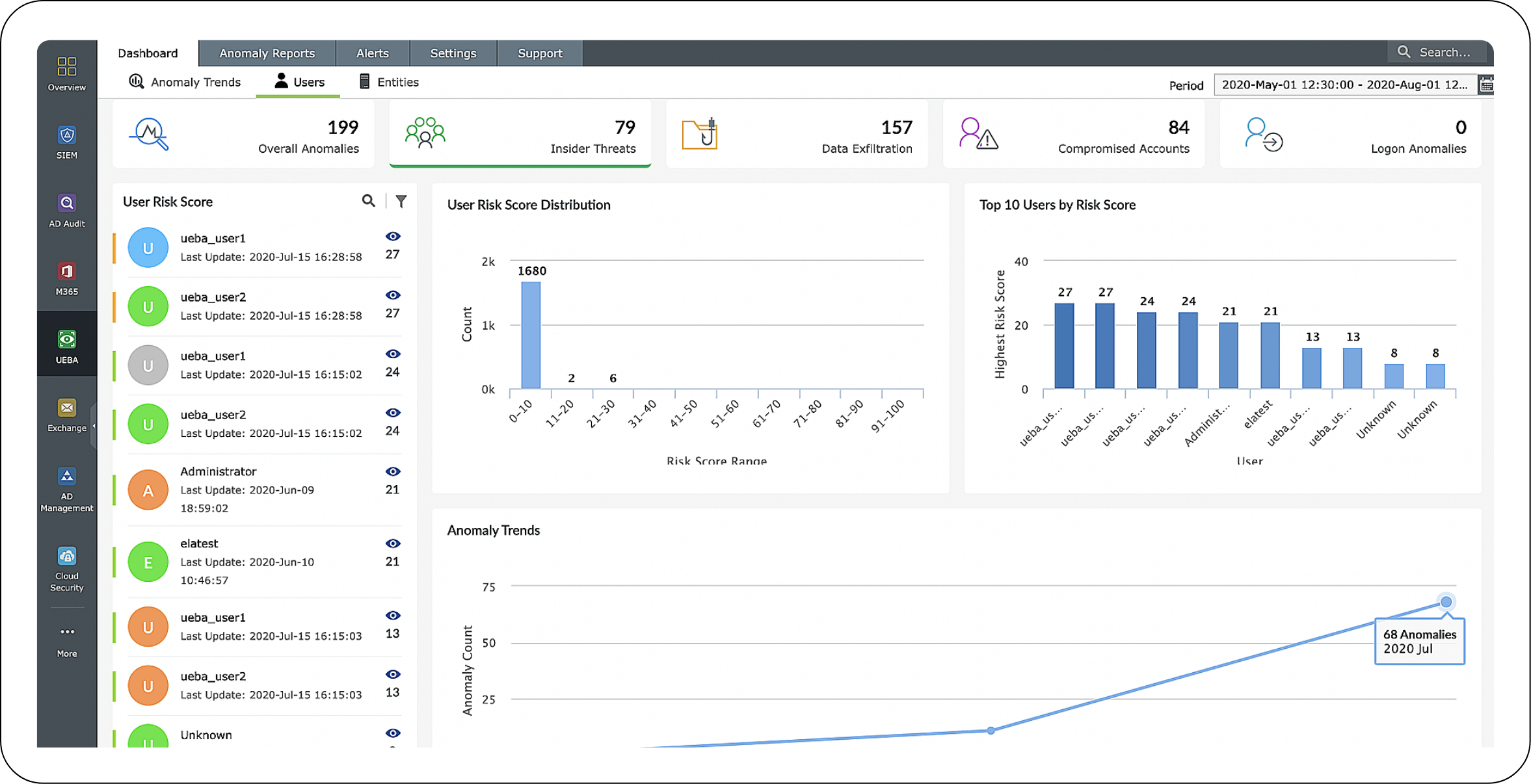Open the calendar icon next to Period
This screenshot has height=784, width=1531.
pos(1485,84)
